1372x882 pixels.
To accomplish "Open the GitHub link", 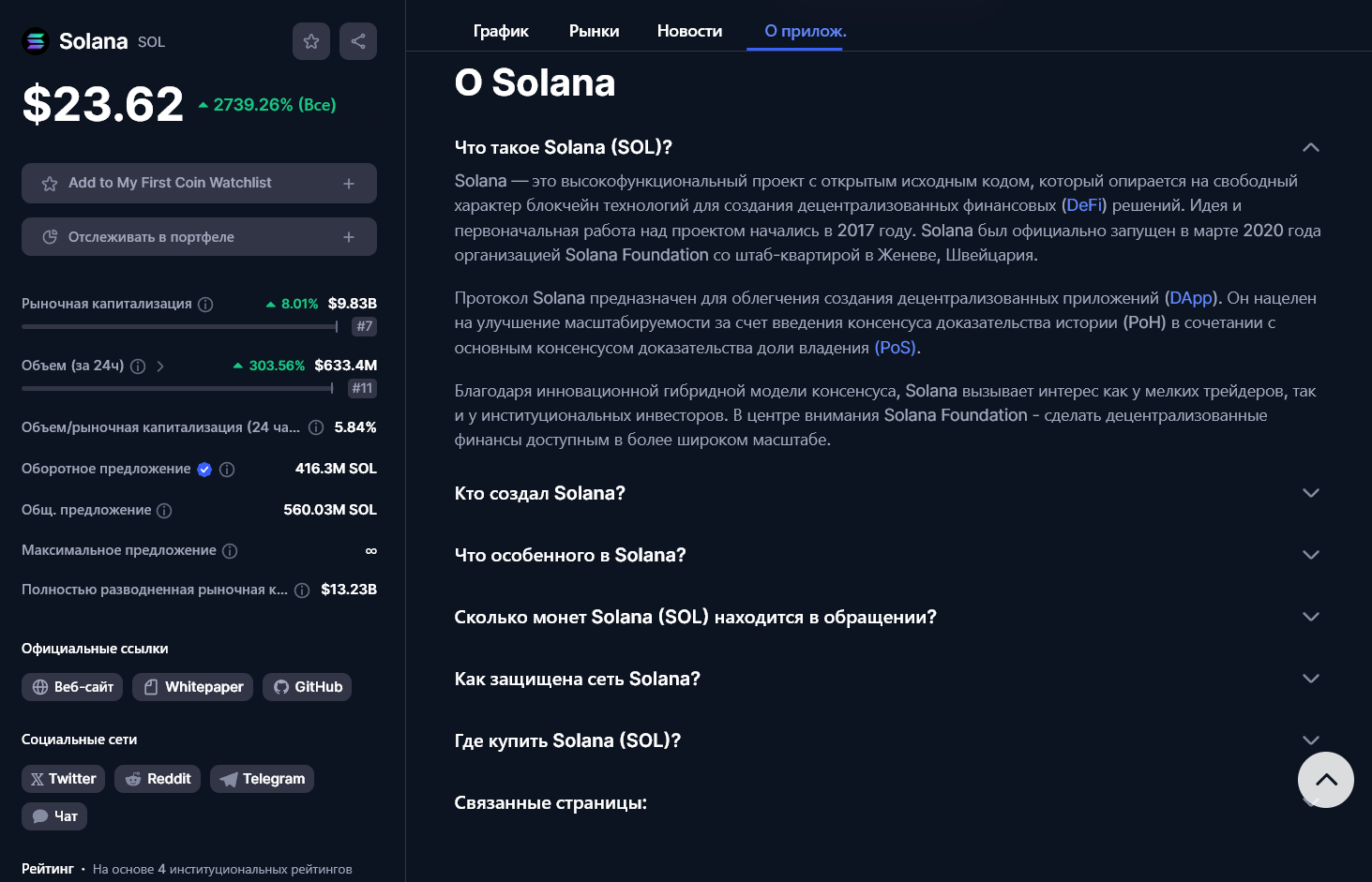I will 307,687.
